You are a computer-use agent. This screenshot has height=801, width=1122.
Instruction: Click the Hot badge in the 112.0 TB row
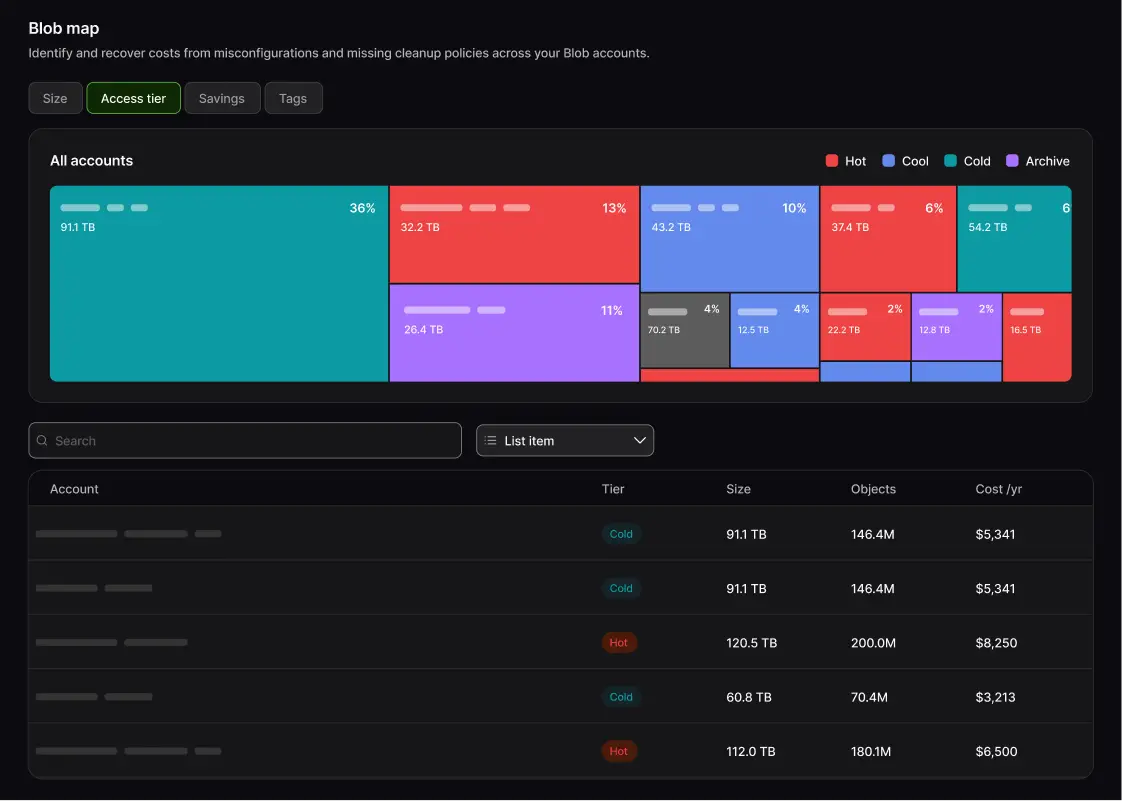(619, 752)
